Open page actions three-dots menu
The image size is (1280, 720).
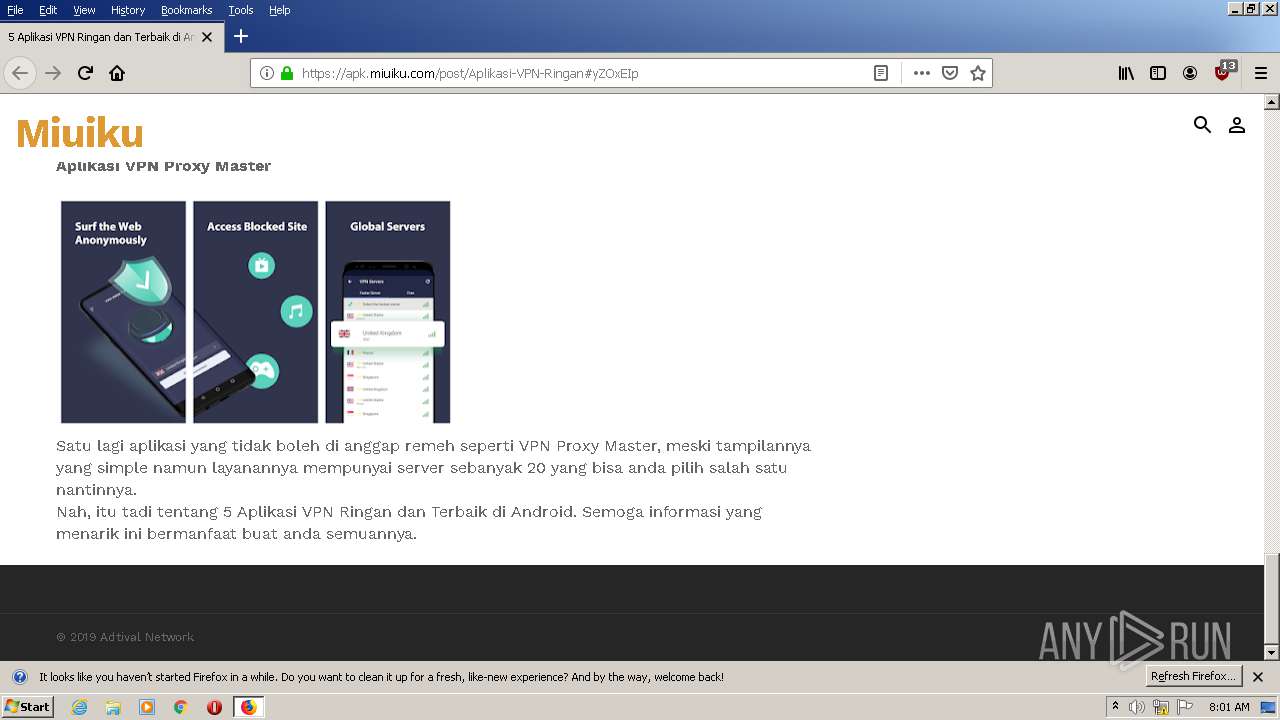pos(922,73)
